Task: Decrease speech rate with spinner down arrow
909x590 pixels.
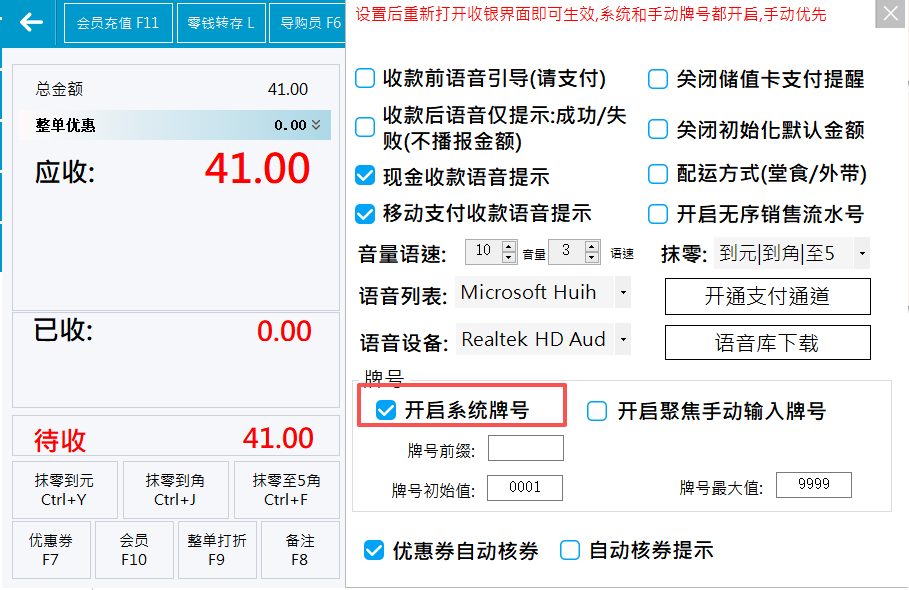Action: pos(592,257)
